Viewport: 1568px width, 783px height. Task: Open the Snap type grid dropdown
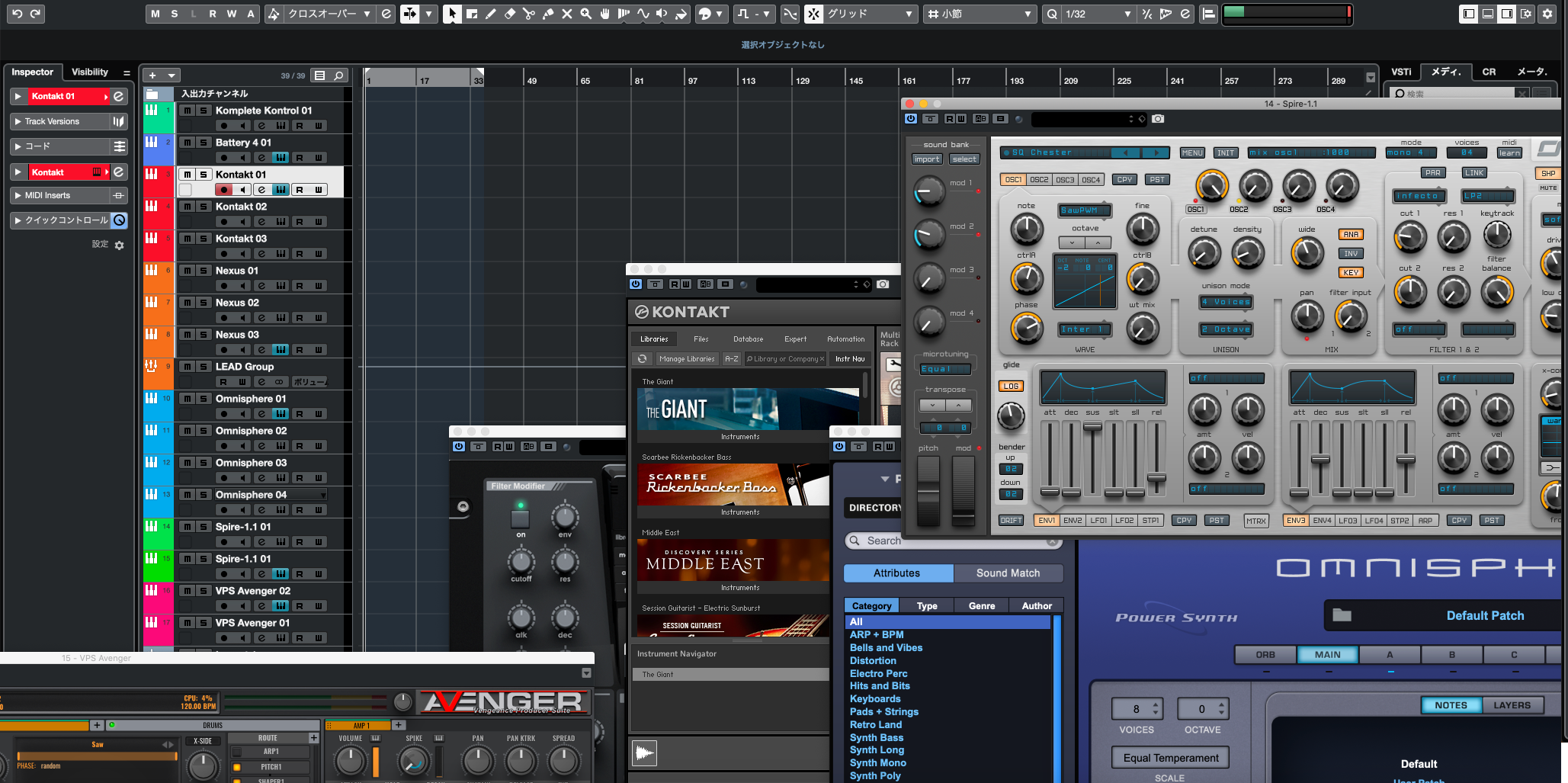click(x=871, y=14)
